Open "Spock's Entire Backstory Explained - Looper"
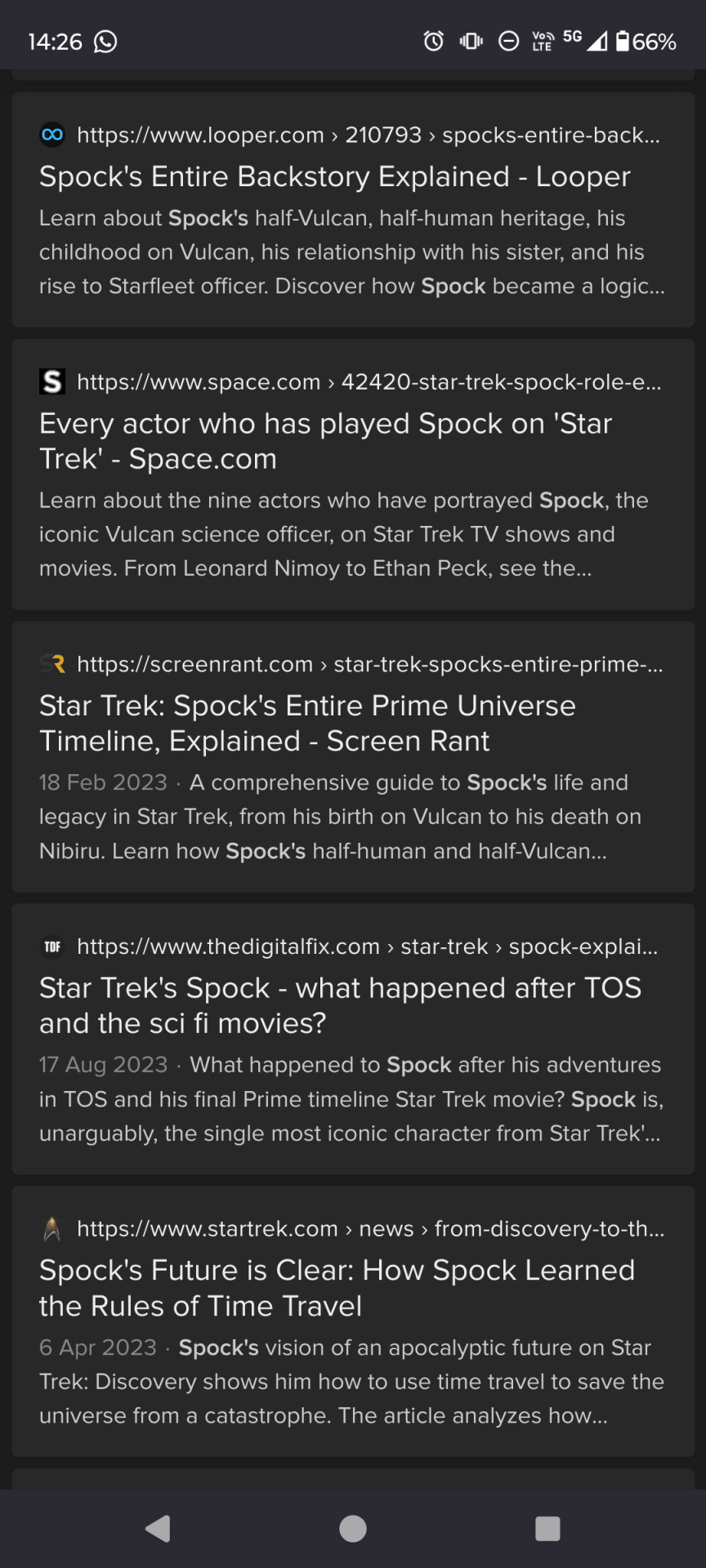The height and width of the screenshot is (1568, 706). coord(335,176)
